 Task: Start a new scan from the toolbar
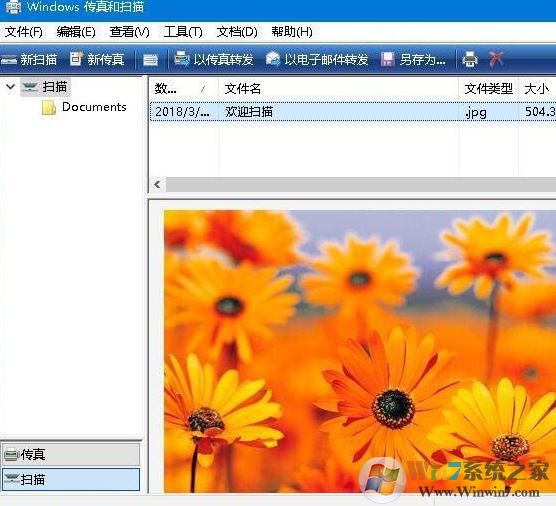(x=29, y=59)
